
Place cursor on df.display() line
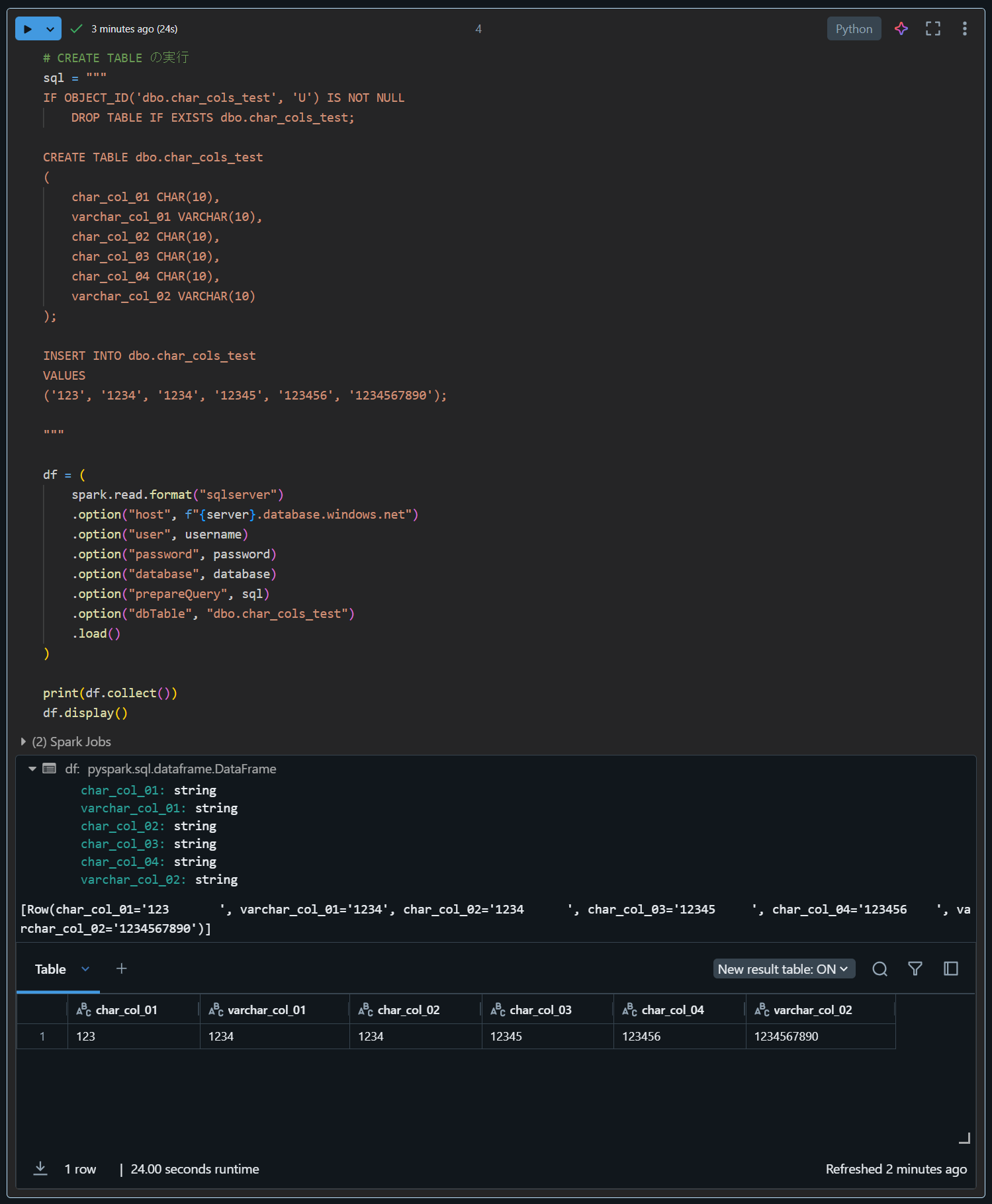pyautogui.click(x=85, y=713)
